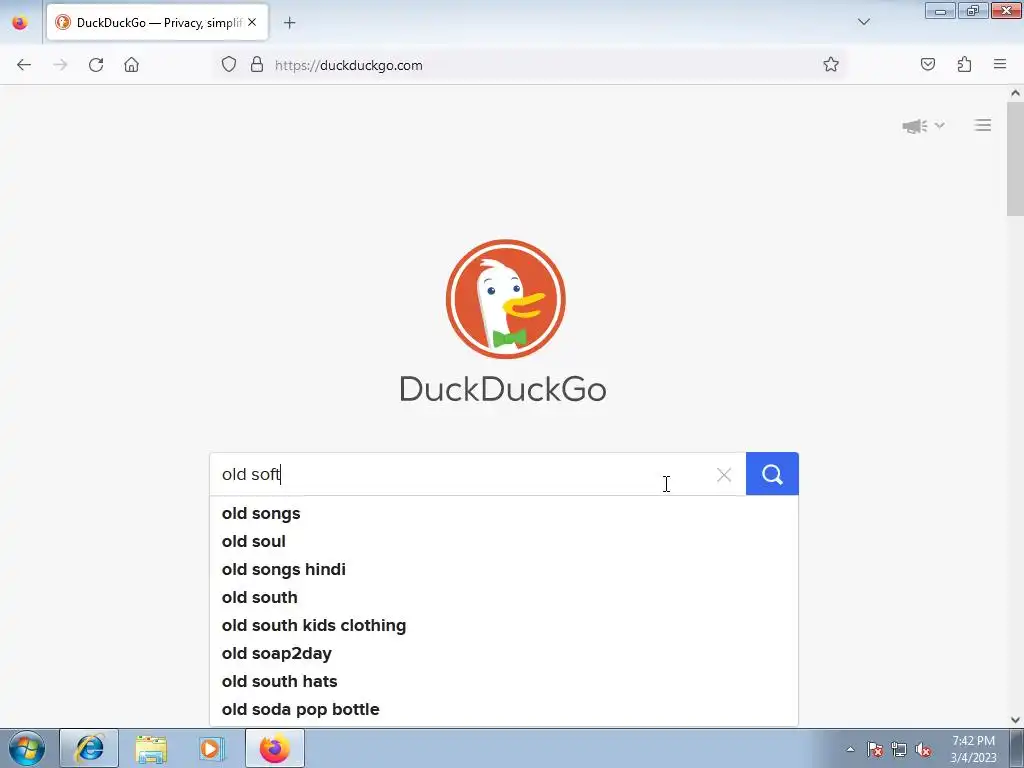Click the scrollbar up arrow
Image resolution: width=1024 pixels, height=768 pixels.
(x=1015, y=93)
